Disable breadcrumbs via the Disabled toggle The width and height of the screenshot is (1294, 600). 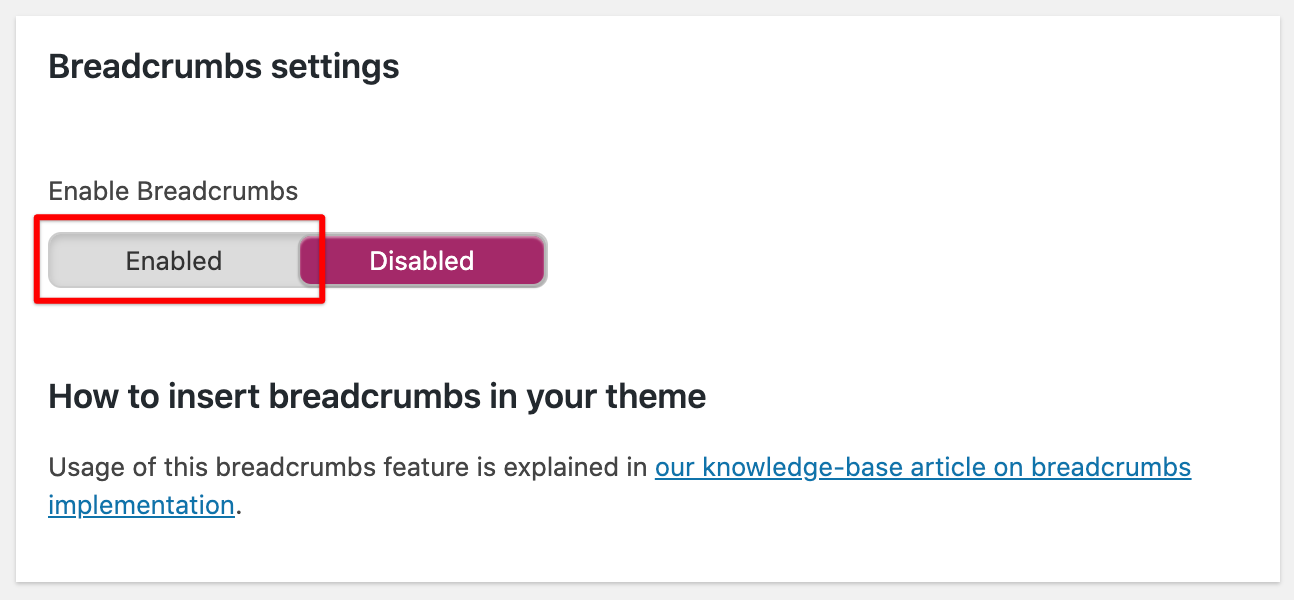point(421,261)
